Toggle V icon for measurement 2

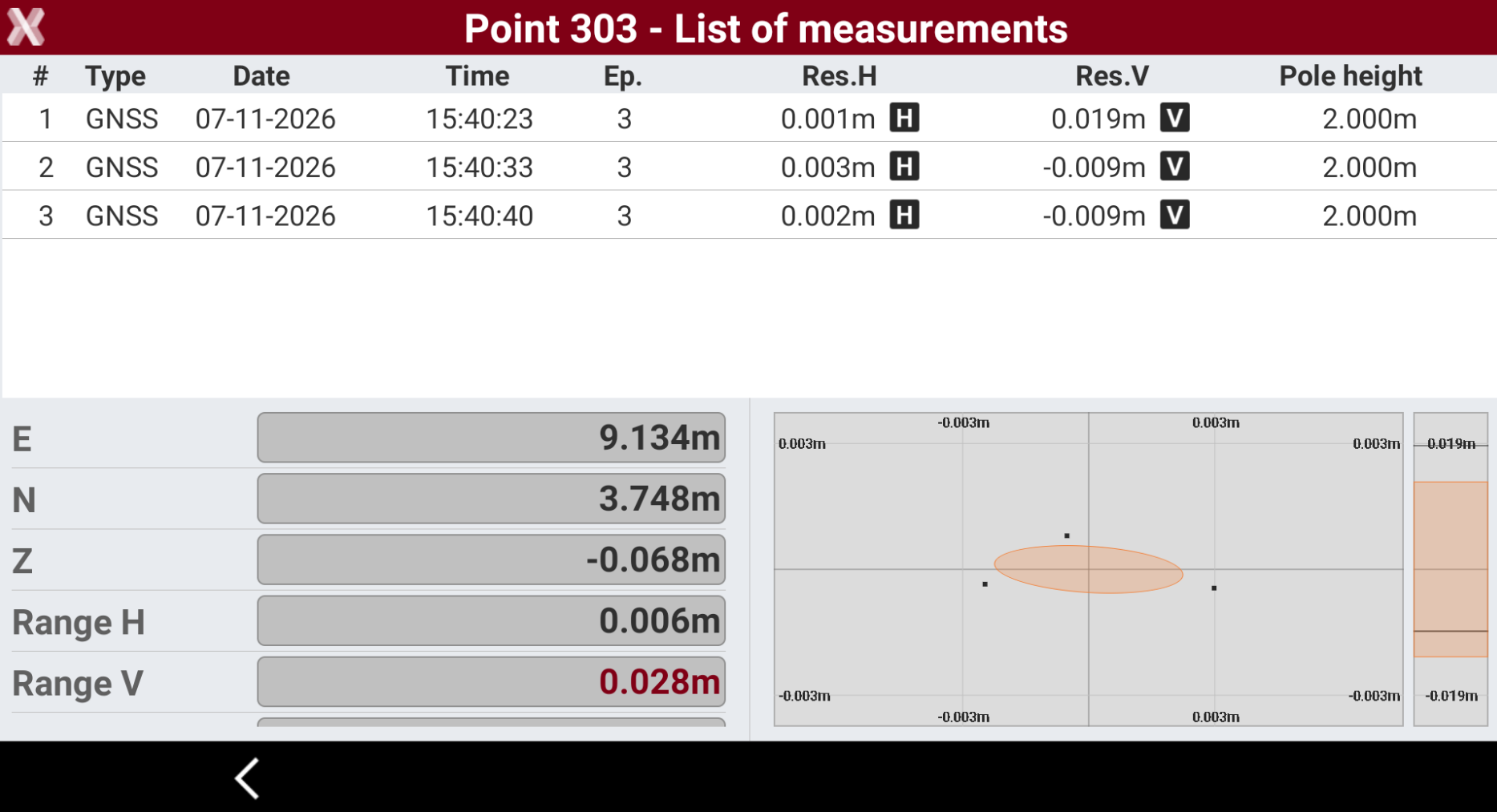pyautogui.click(x=1175, y=167)
